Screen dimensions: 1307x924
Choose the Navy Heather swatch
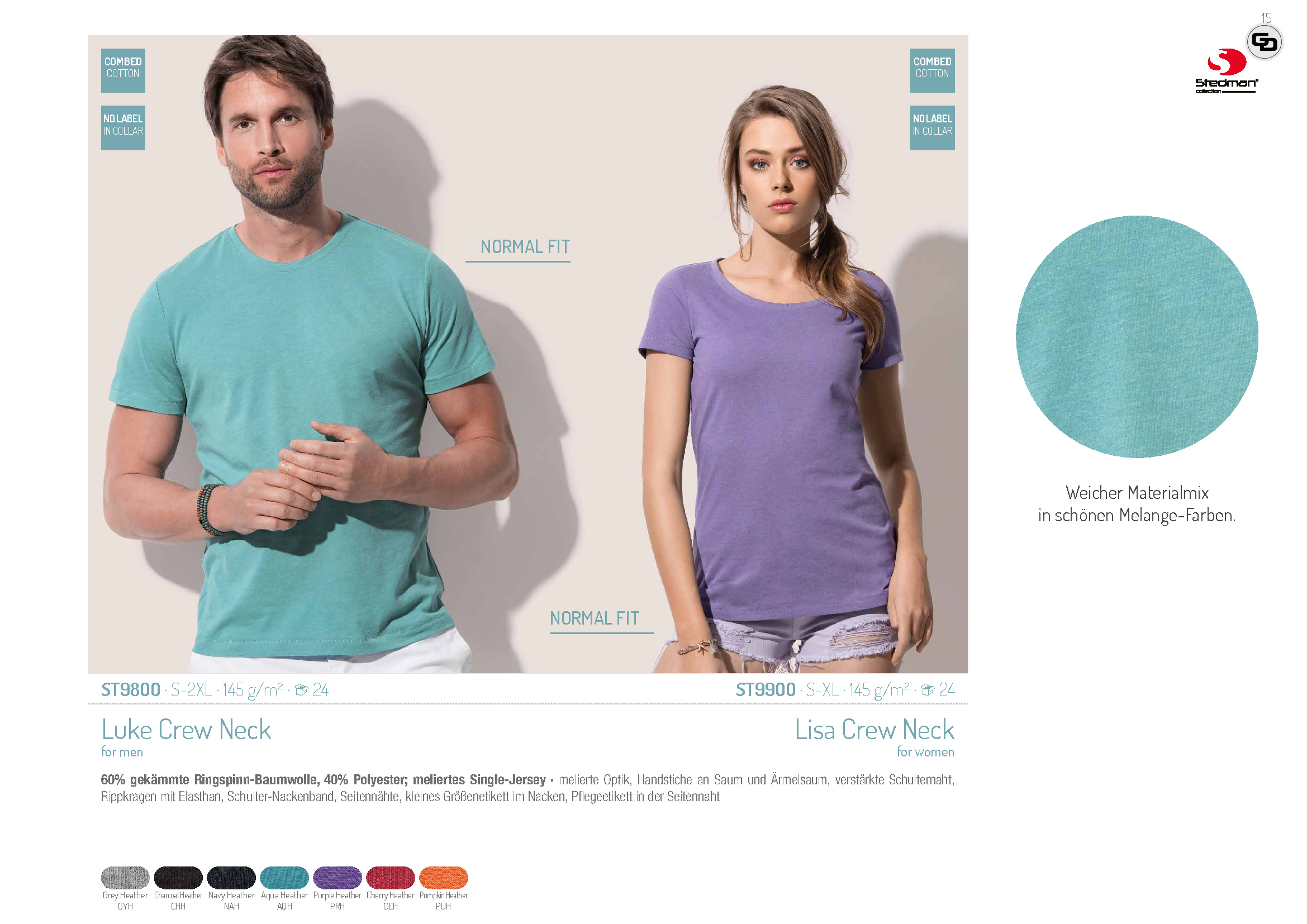231,877
